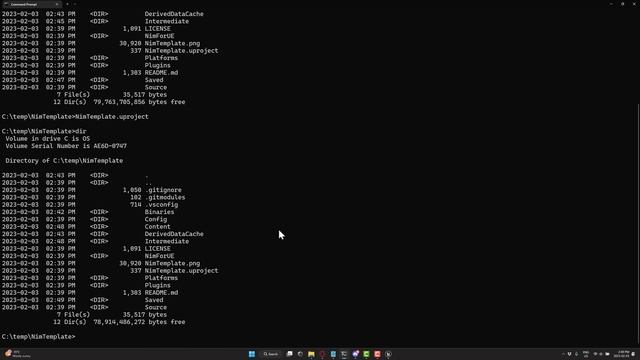The image size is (640, 360).
Task: Click 'NimTemplate.uproject' in the lower listing
Action: (x=181, y=271)
